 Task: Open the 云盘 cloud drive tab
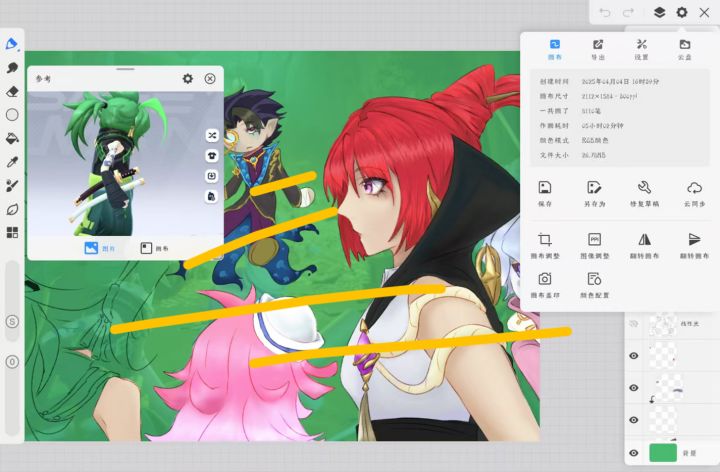coord(685,50)
